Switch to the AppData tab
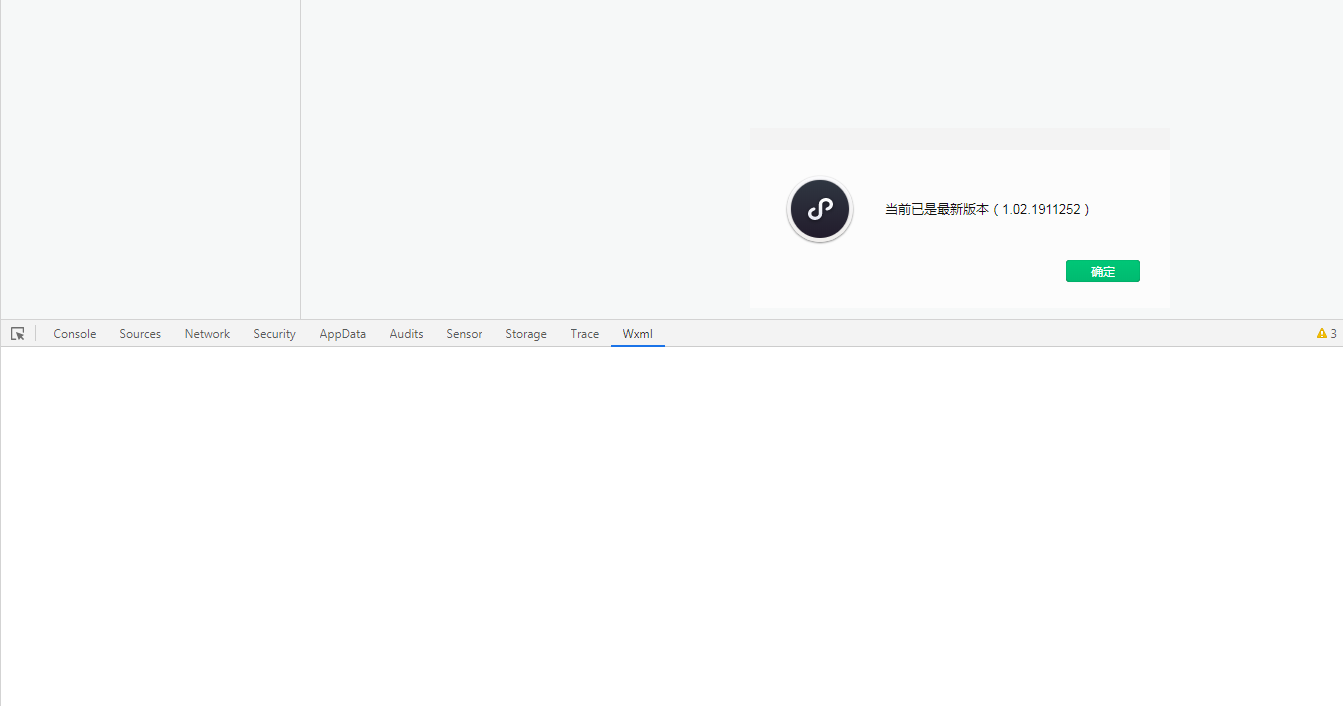The width and height of the screenshot is (1343, 706). pos(343,334)
